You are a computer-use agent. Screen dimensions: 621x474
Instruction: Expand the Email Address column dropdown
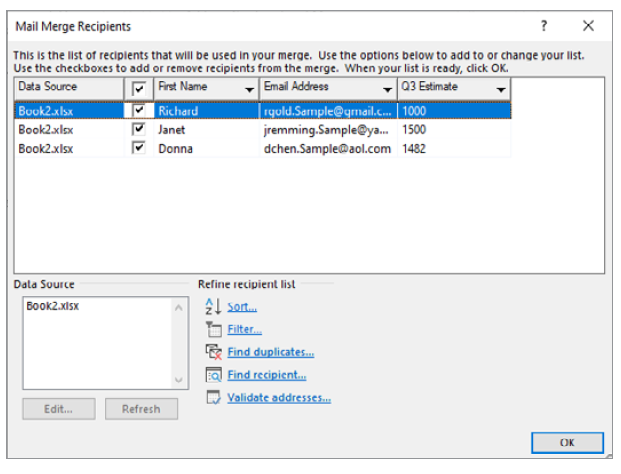point(387,90)
